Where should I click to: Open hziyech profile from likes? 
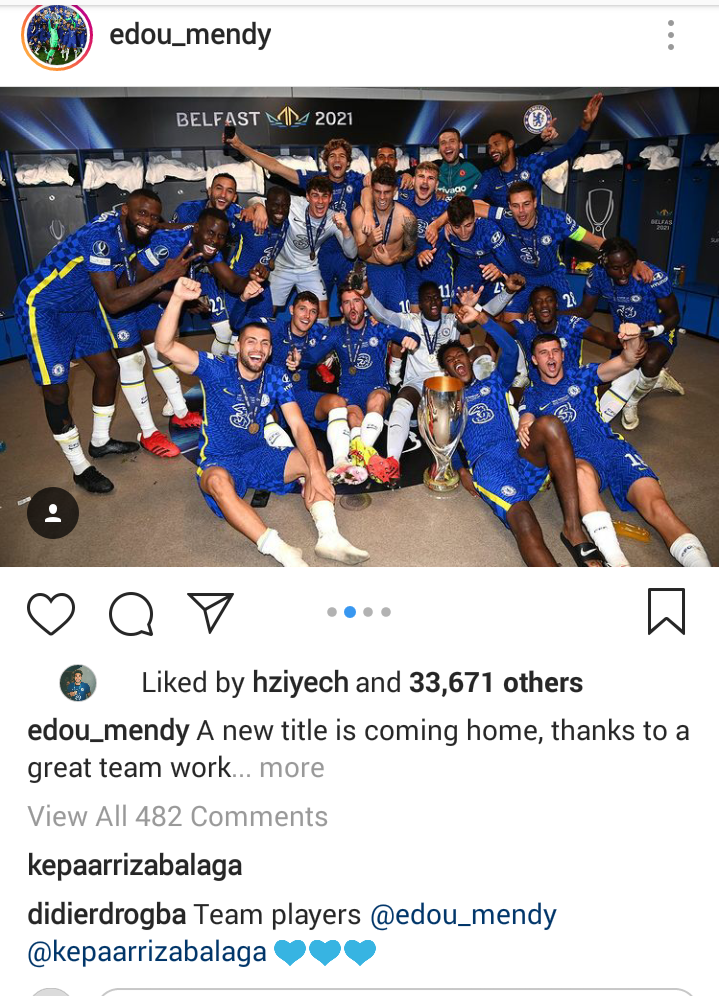(300, 683)
